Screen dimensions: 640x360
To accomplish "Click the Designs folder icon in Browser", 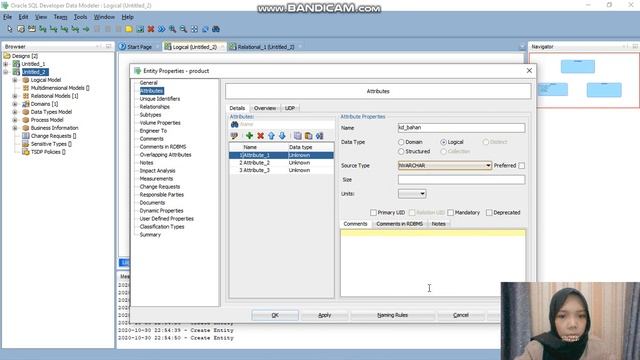I will [7, 56].
